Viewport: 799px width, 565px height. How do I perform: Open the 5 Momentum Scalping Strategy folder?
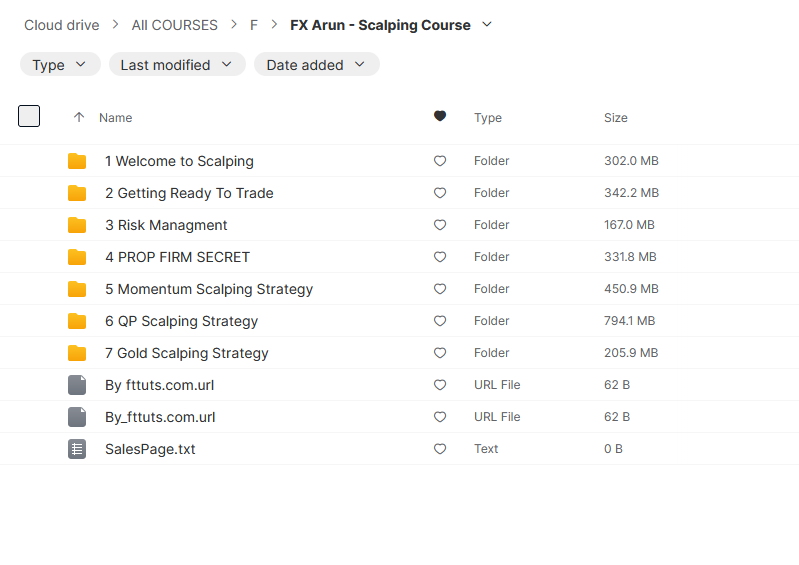click(215, 289)
